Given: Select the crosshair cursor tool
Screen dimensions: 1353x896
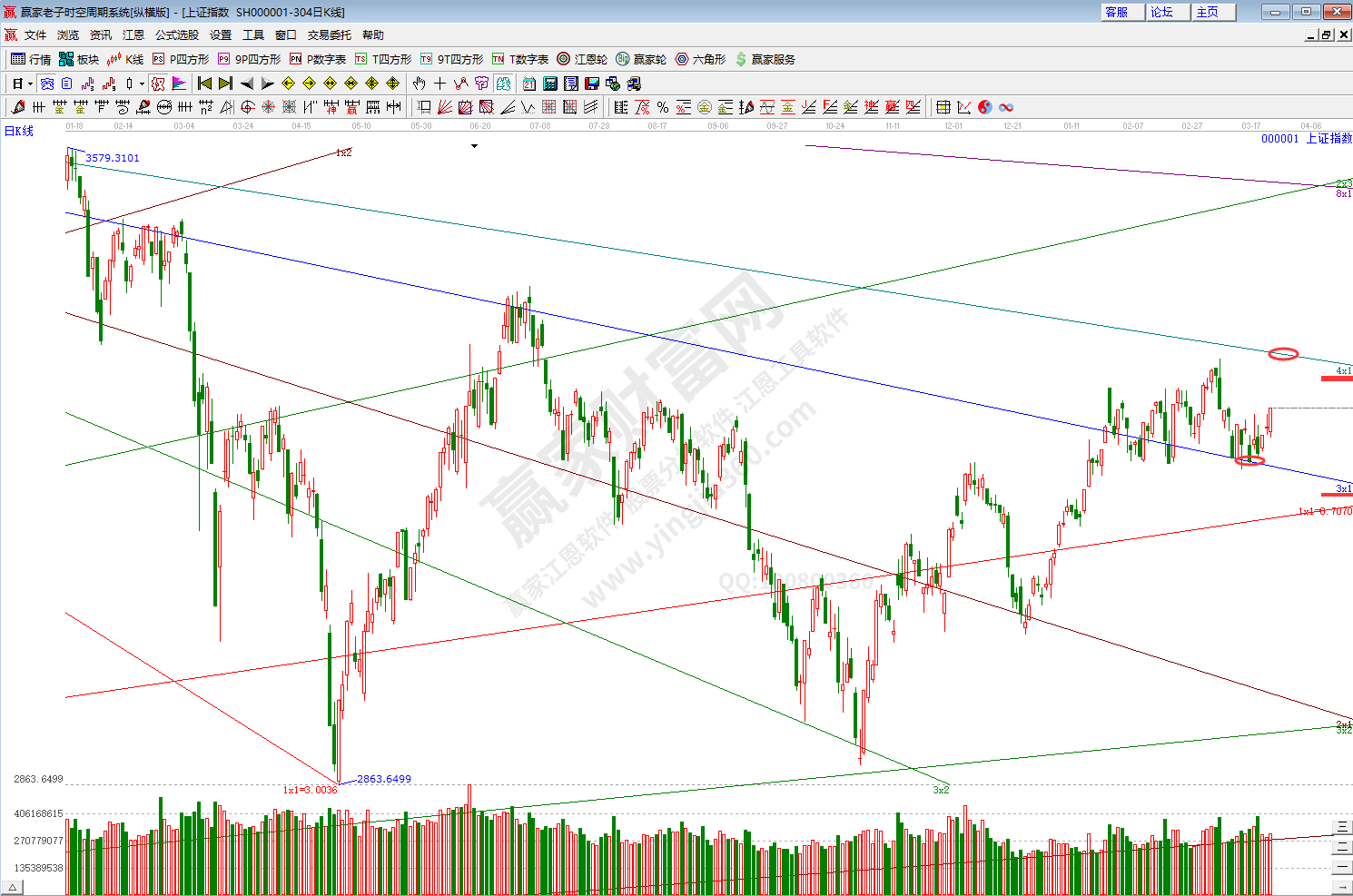Looking at the screenshot, I should (439, 84).
